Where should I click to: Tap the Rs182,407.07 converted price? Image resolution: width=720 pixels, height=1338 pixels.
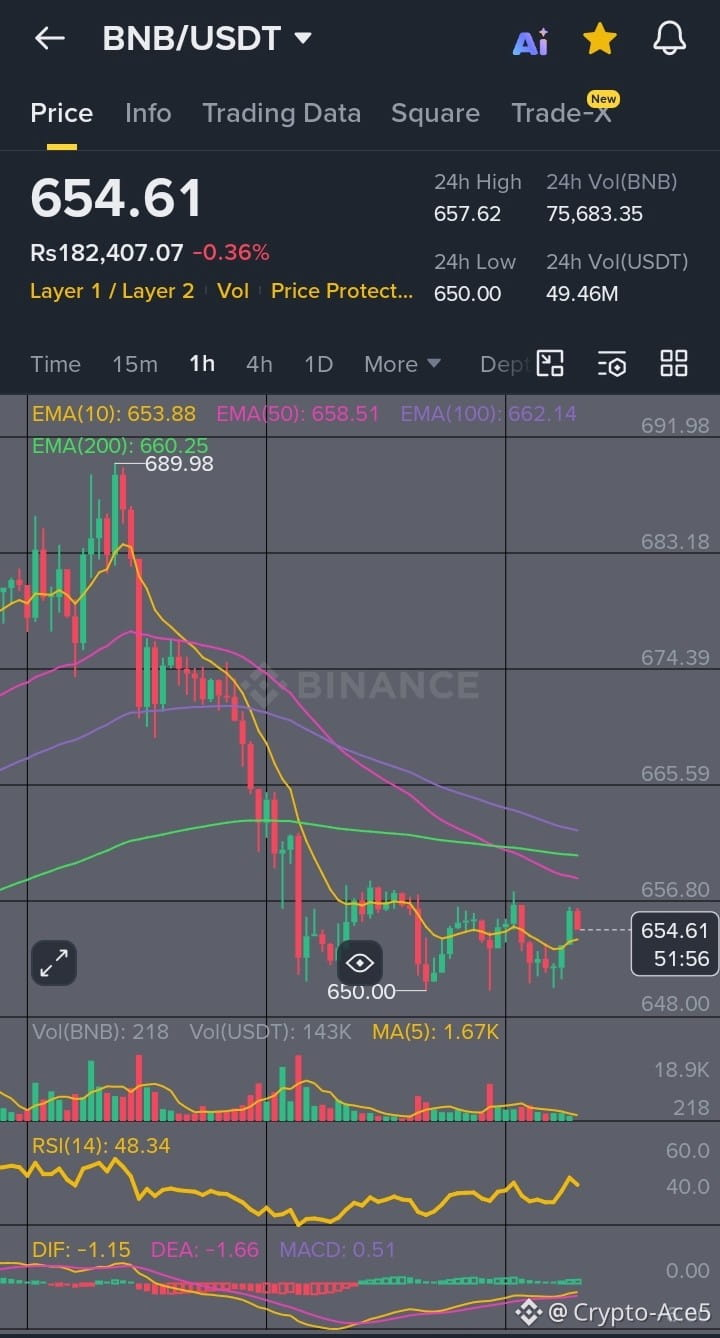tap(107, 252)
